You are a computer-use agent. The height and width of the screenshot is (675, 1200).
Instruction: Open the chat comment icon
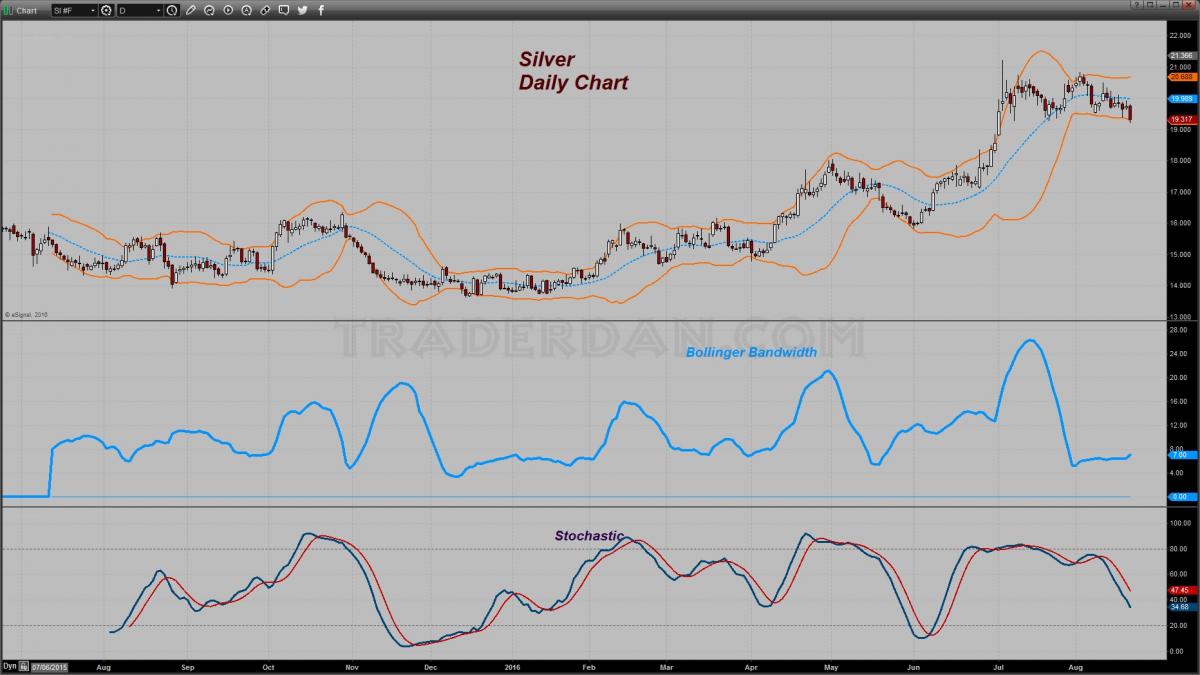(x=283, y=10)
